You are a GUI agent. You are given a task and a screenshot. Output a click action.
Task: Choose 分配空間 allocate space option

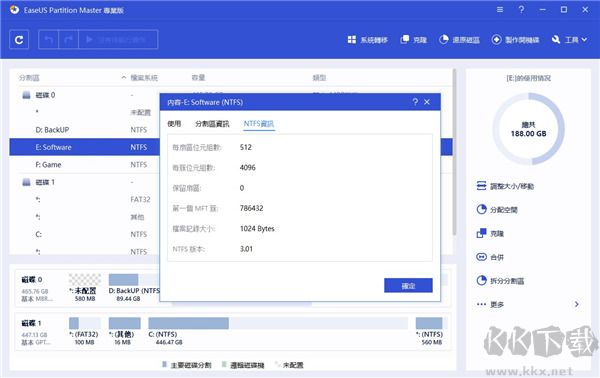[x=497, y=210]
